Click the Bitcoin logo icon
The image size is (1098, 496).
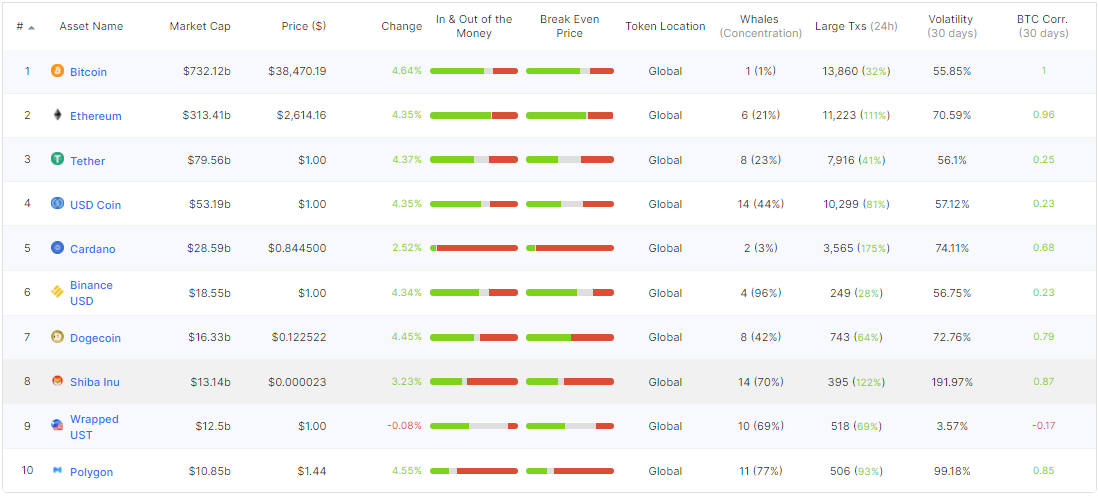(x=57, y=71)
